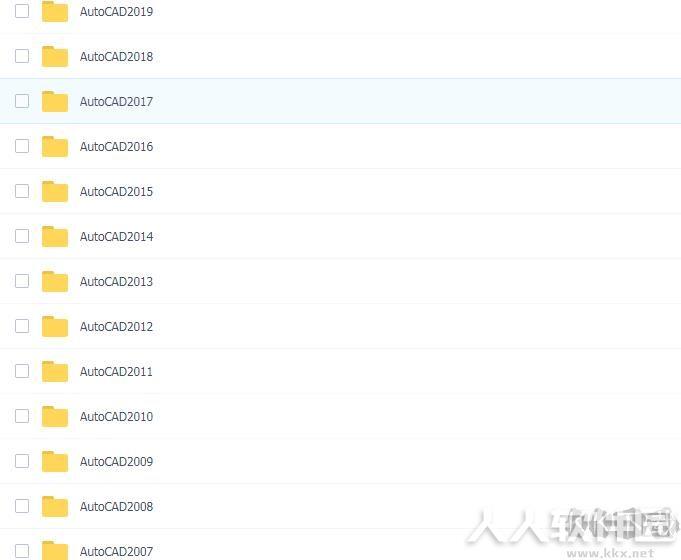Open the AutoCAD2014 name text

[116, 237]
